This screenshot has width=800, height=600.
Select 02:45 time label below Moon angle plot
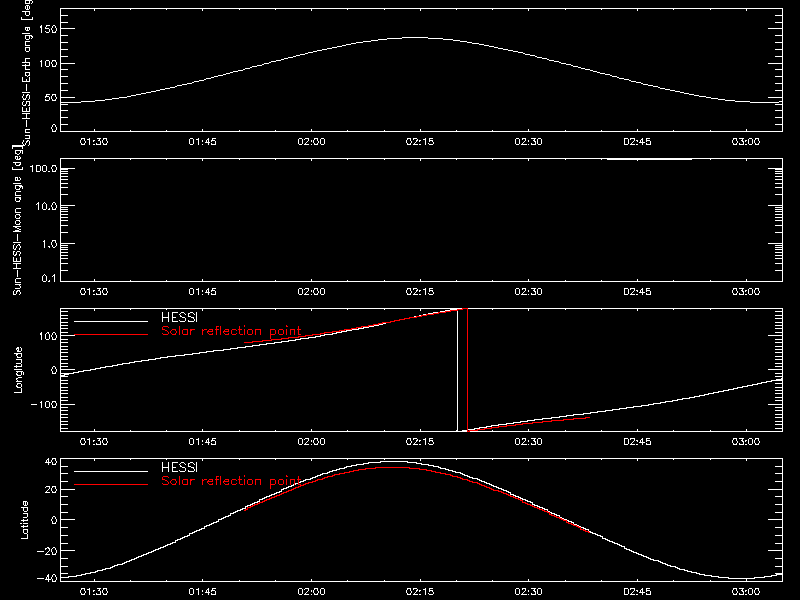(637, 292)
